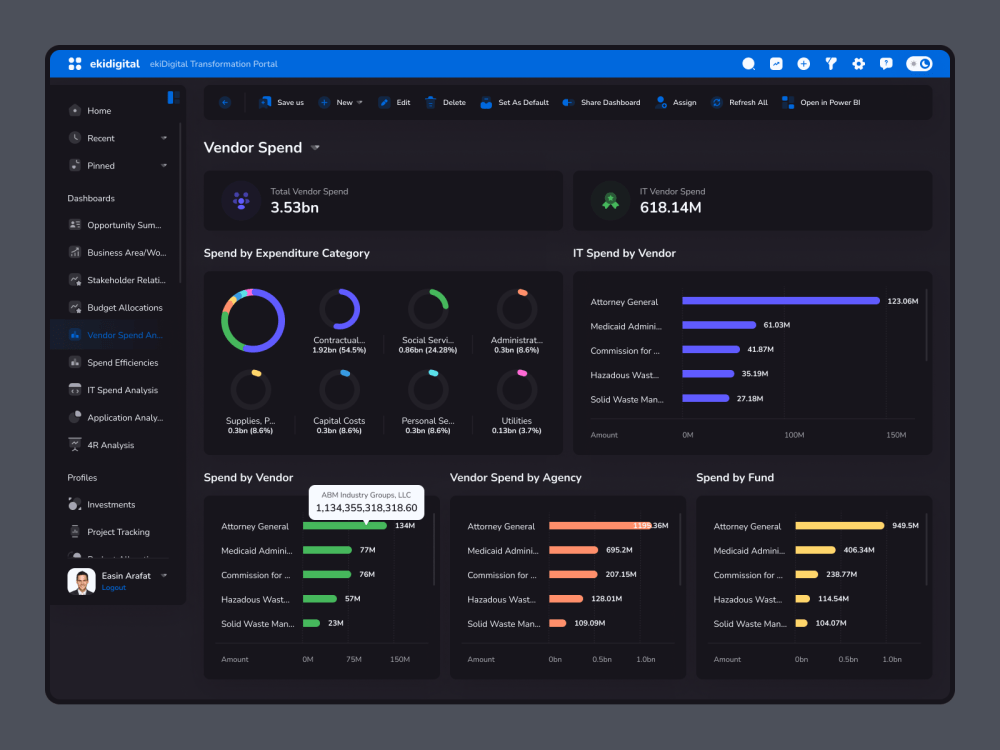Open the filter icon in header
The width and height of the screenshot is (1000, 750).
tap(831, 64)
